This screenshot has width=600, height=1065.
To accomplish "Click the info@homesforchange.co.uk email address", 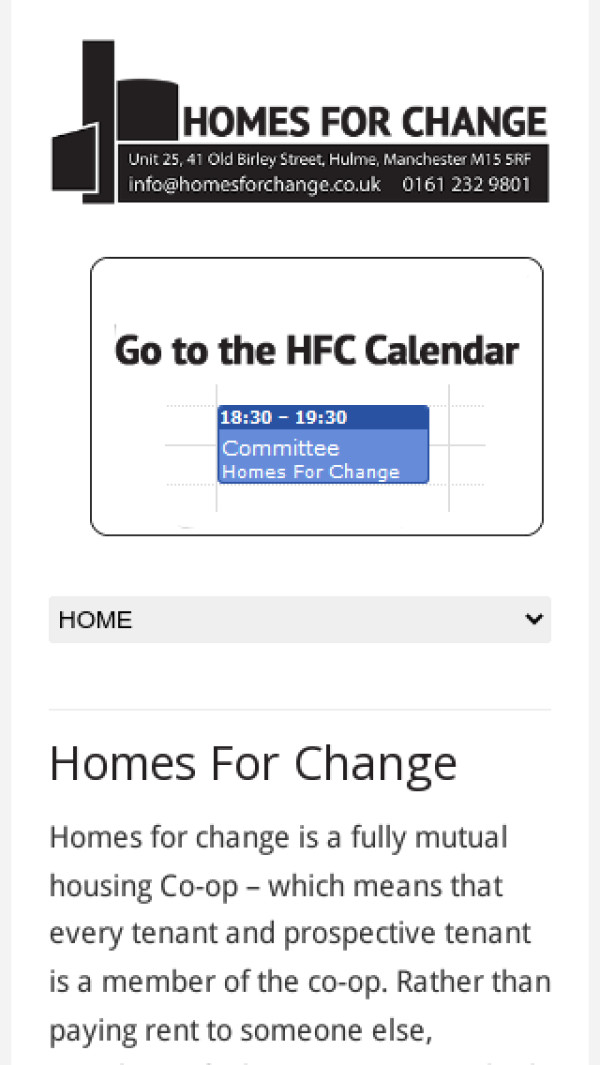I will click(x=255, y=185).
